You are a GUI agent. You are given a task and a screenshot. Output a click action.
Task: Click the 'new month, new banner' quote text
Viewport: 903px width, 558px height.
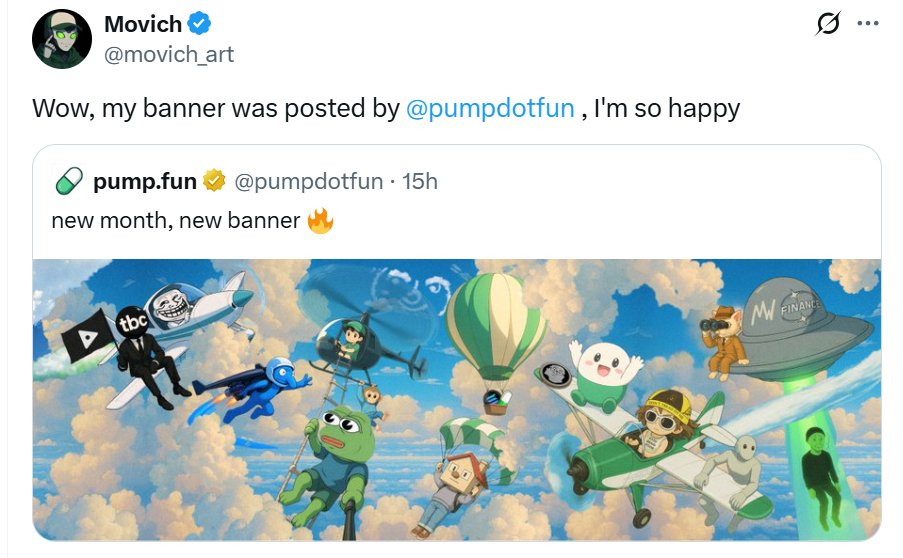coord(176,220)
